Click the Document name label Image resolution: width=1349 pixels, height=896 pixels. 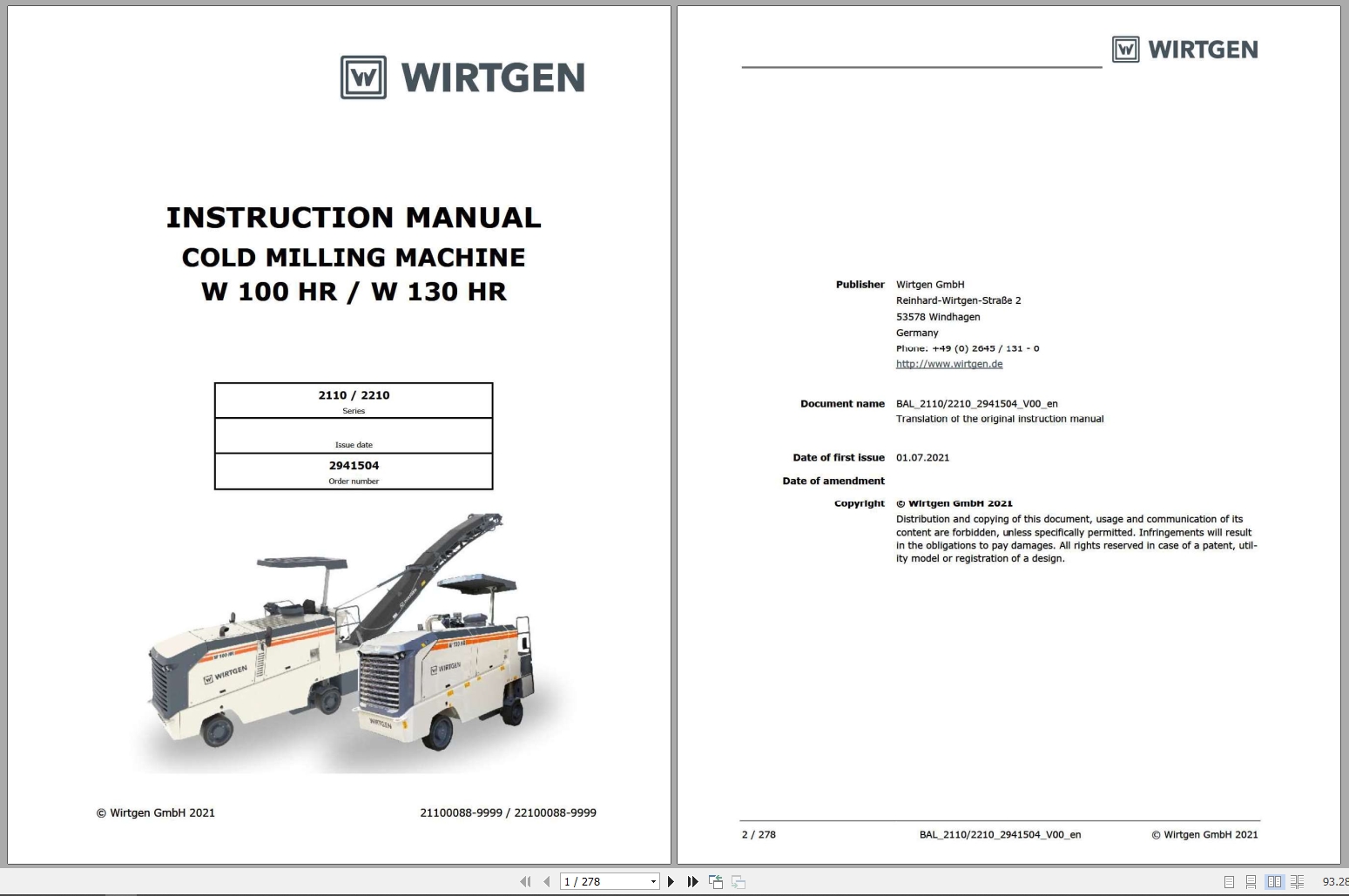[842, 404]
